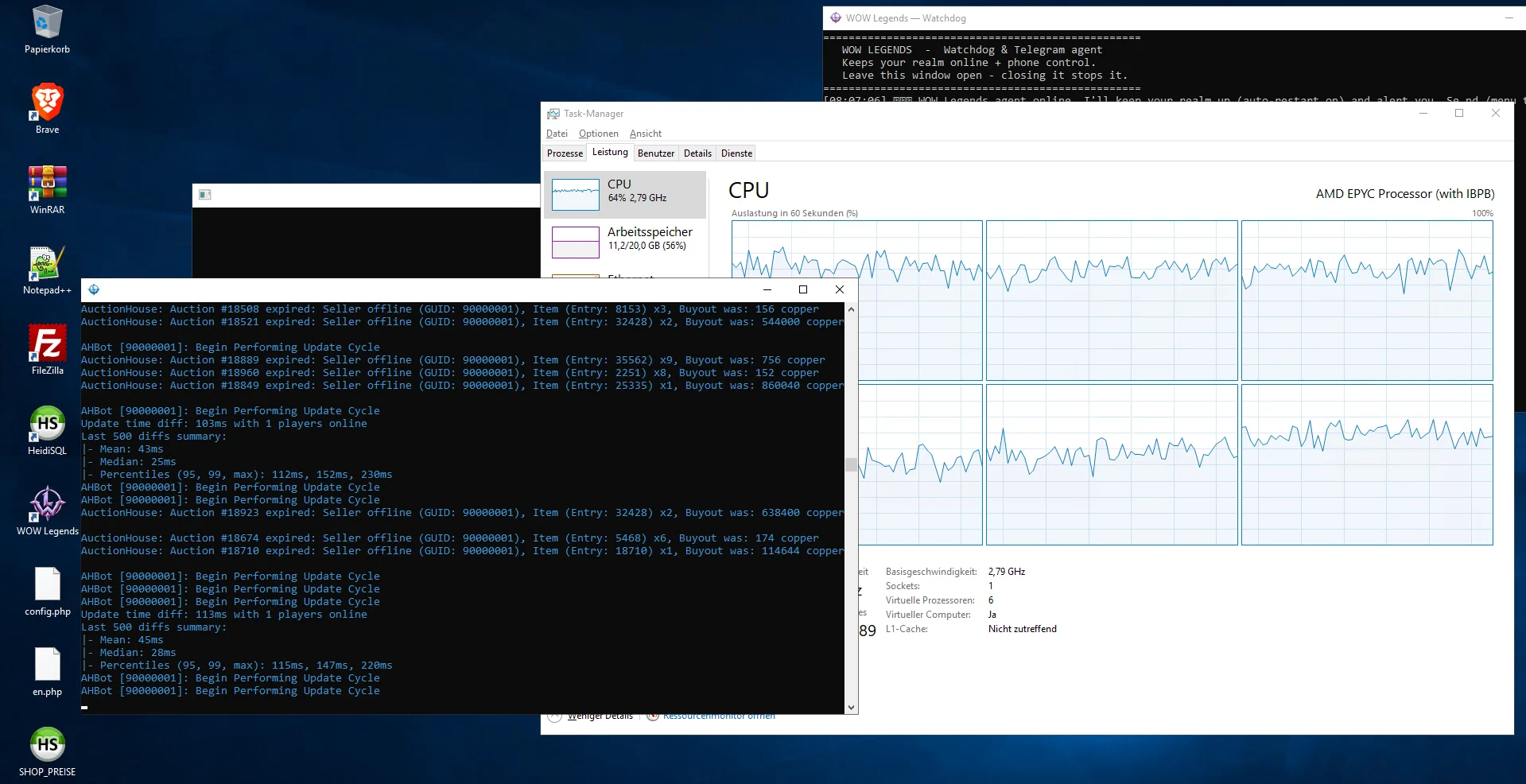Image resolution: width=1526 pixels, height=784 pixels.
Task: Switch to the Benutzer tab
Action: click(x=656, y=153)
